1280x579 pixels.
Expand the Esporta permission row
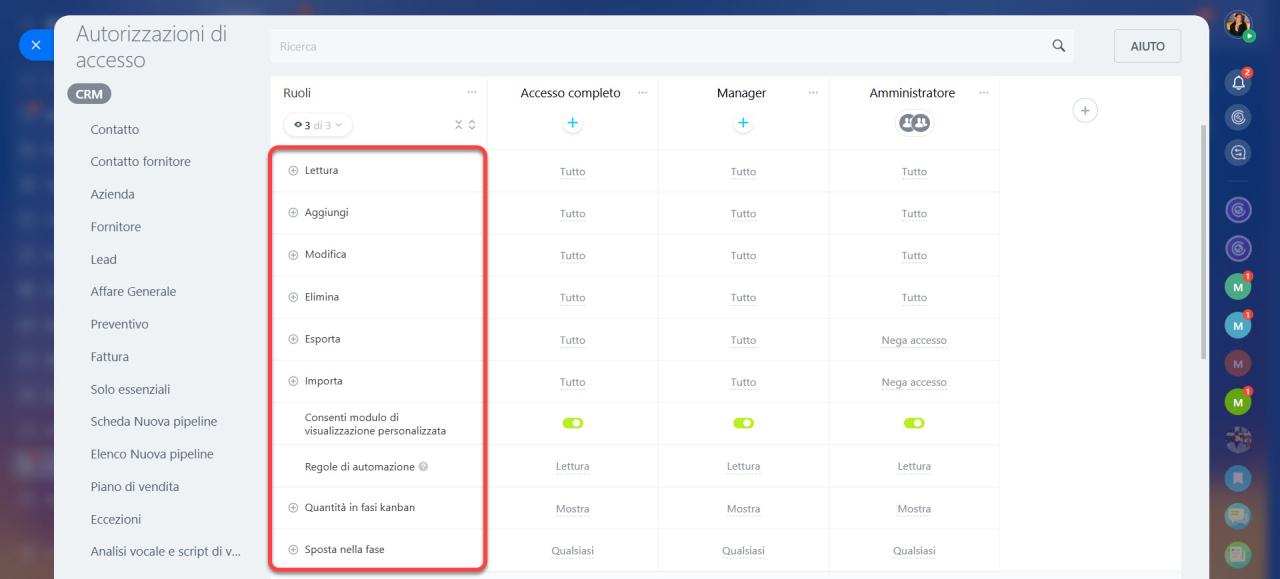click(293, 339)
